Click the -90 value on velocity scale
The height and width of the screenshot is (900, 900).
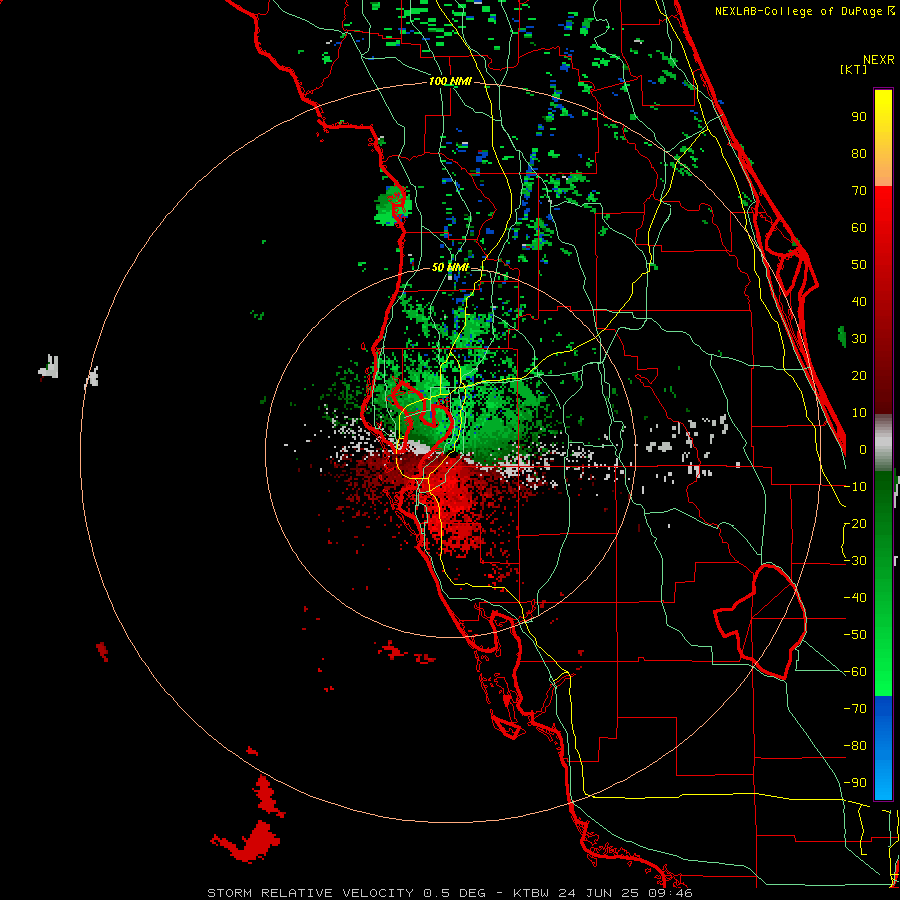[855, 782]
